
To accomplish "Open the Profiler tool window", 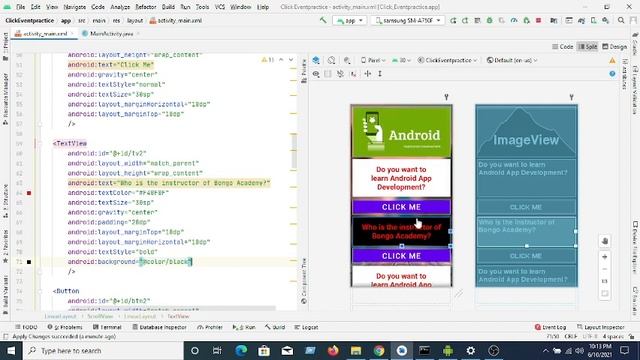I will click(x=210, y=327).
